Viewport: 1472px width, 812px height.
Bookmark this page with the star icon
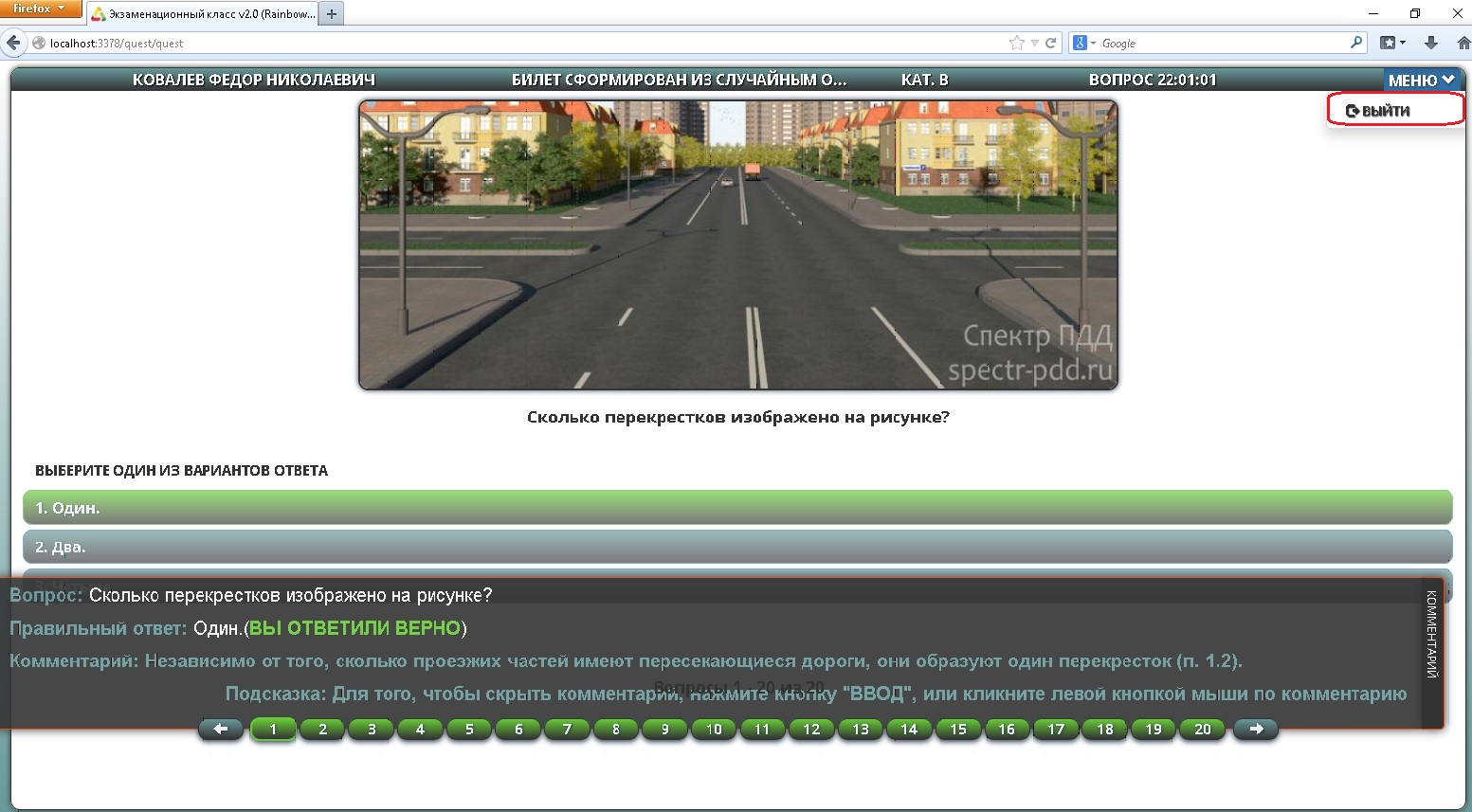click(1017, 43)
